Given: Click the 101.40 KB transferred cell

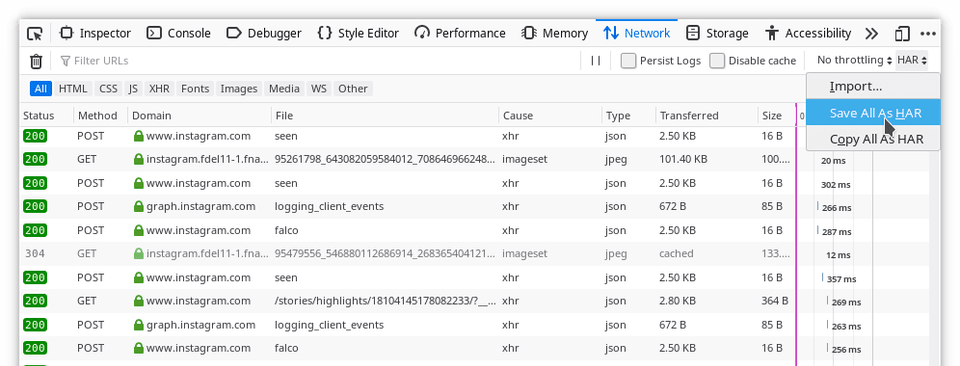Looking at the screenshot, I should (683, 159).
